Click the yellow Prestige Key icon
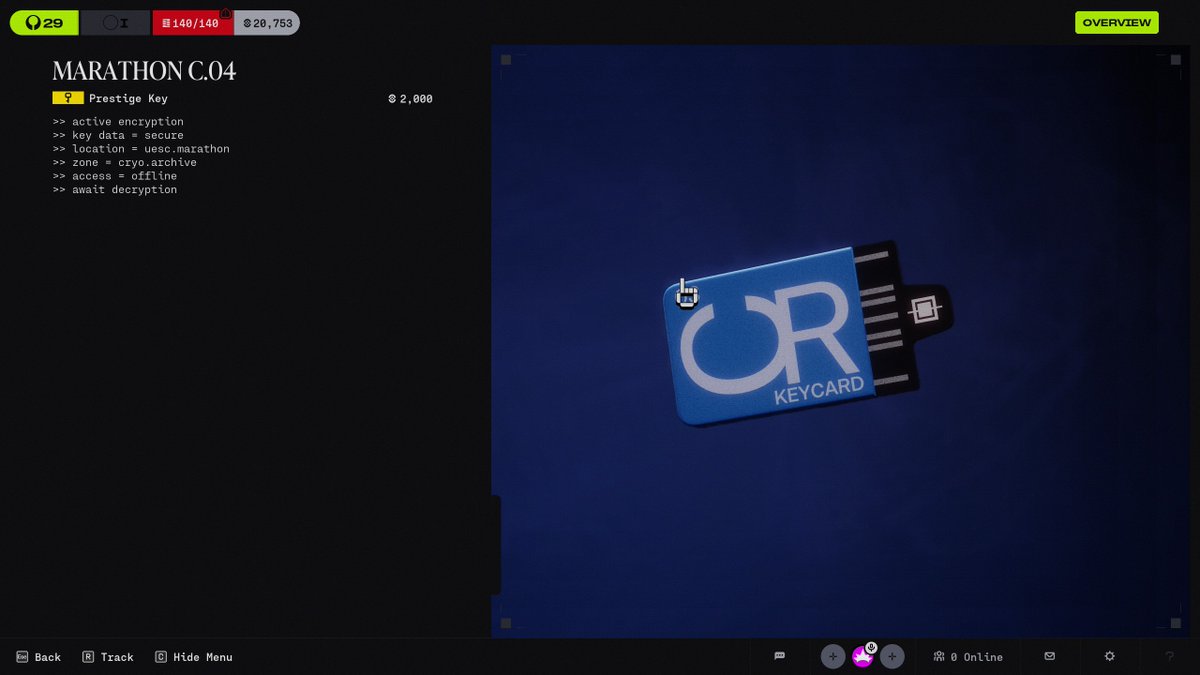This screenshot has height=675, width=1200. 68,98
